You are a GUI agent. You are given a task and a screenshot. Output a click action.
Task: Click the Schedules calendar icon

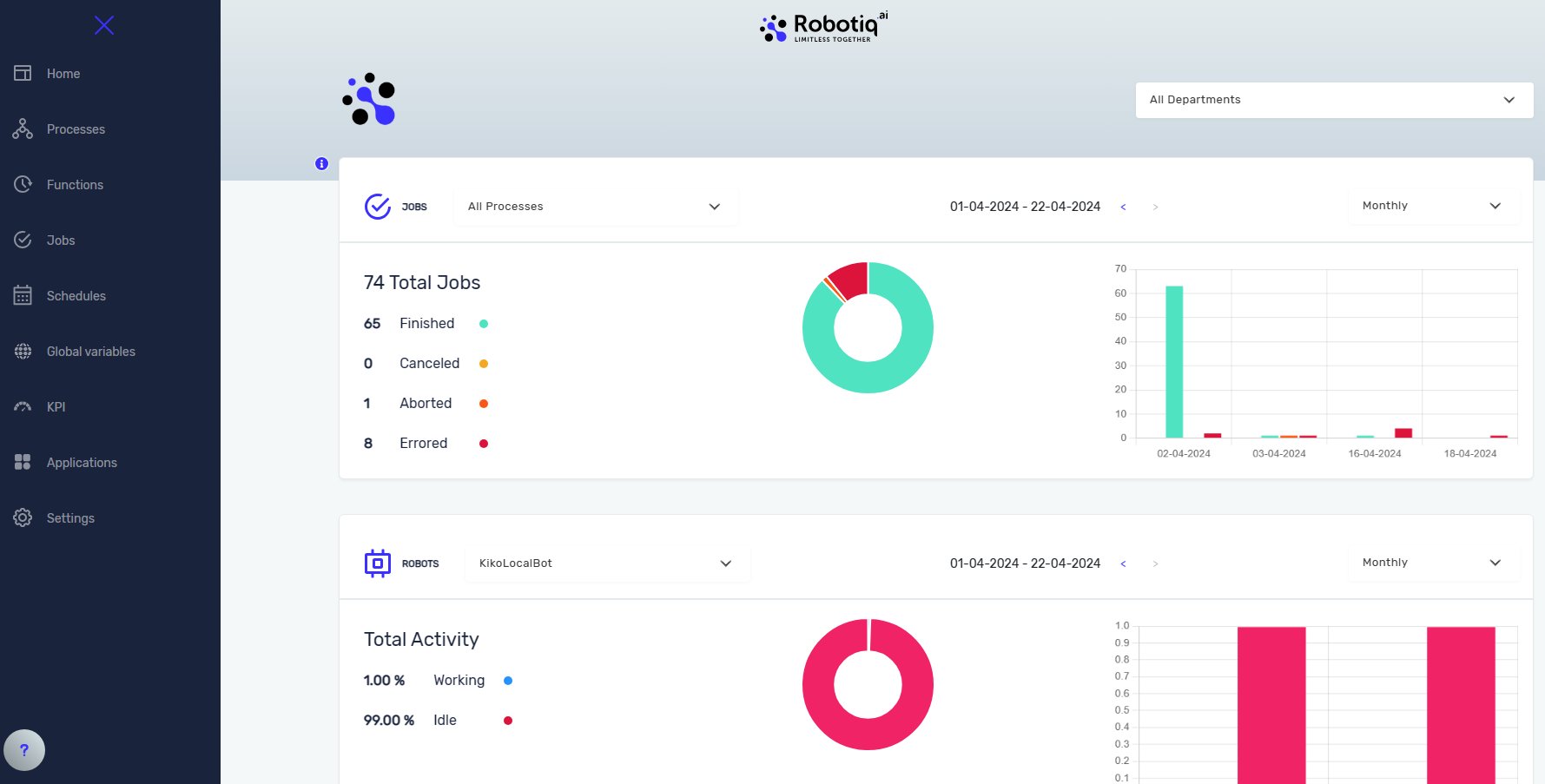point(23,295)
